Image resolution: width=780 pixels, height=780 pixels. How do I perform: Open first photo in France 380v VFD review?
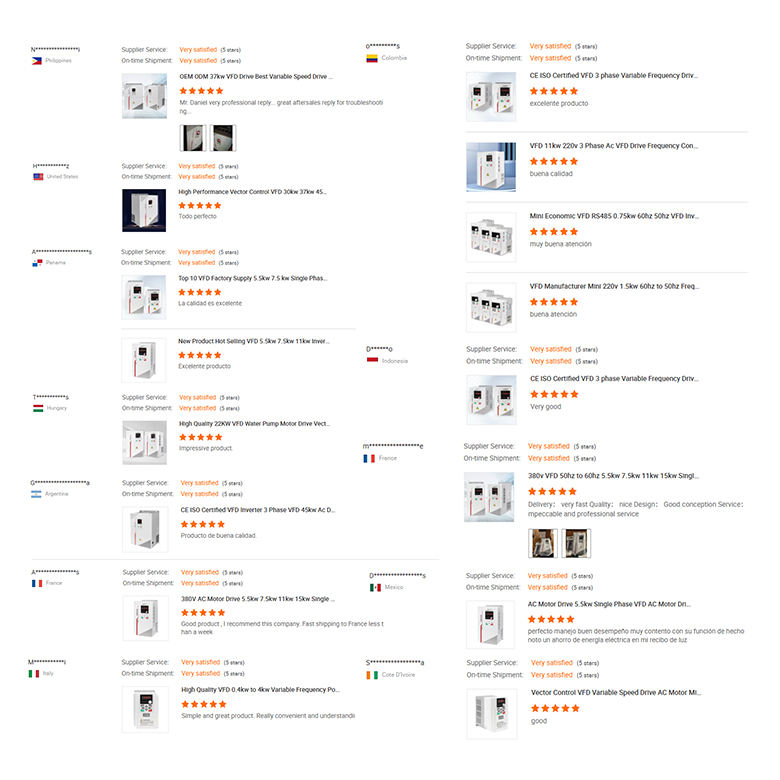(x=543, y=543)
